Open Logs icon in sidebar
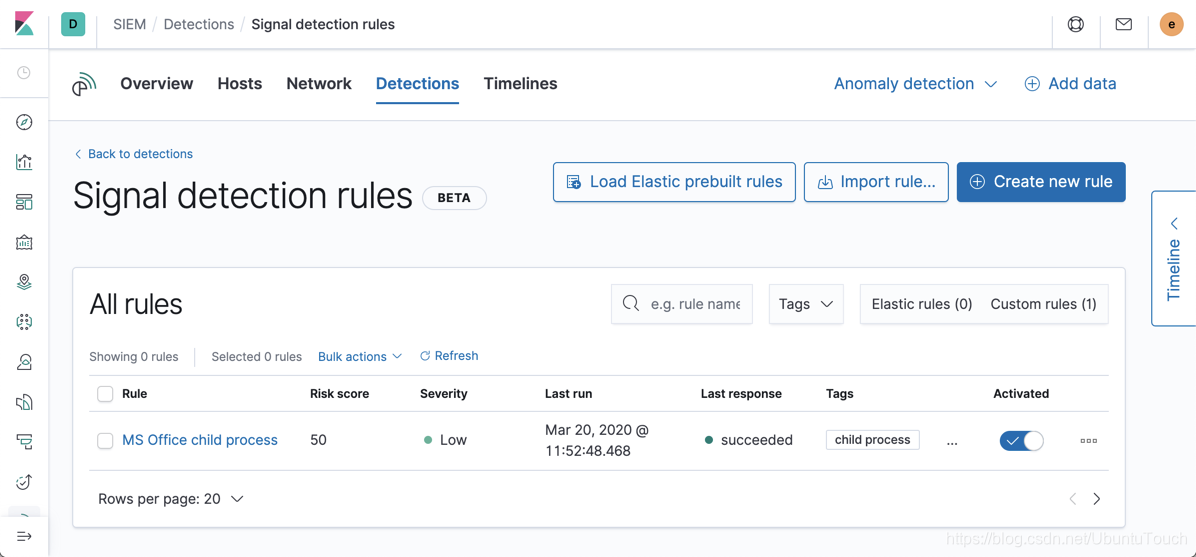Screen dimensions: 1196x557 point(24,402)
